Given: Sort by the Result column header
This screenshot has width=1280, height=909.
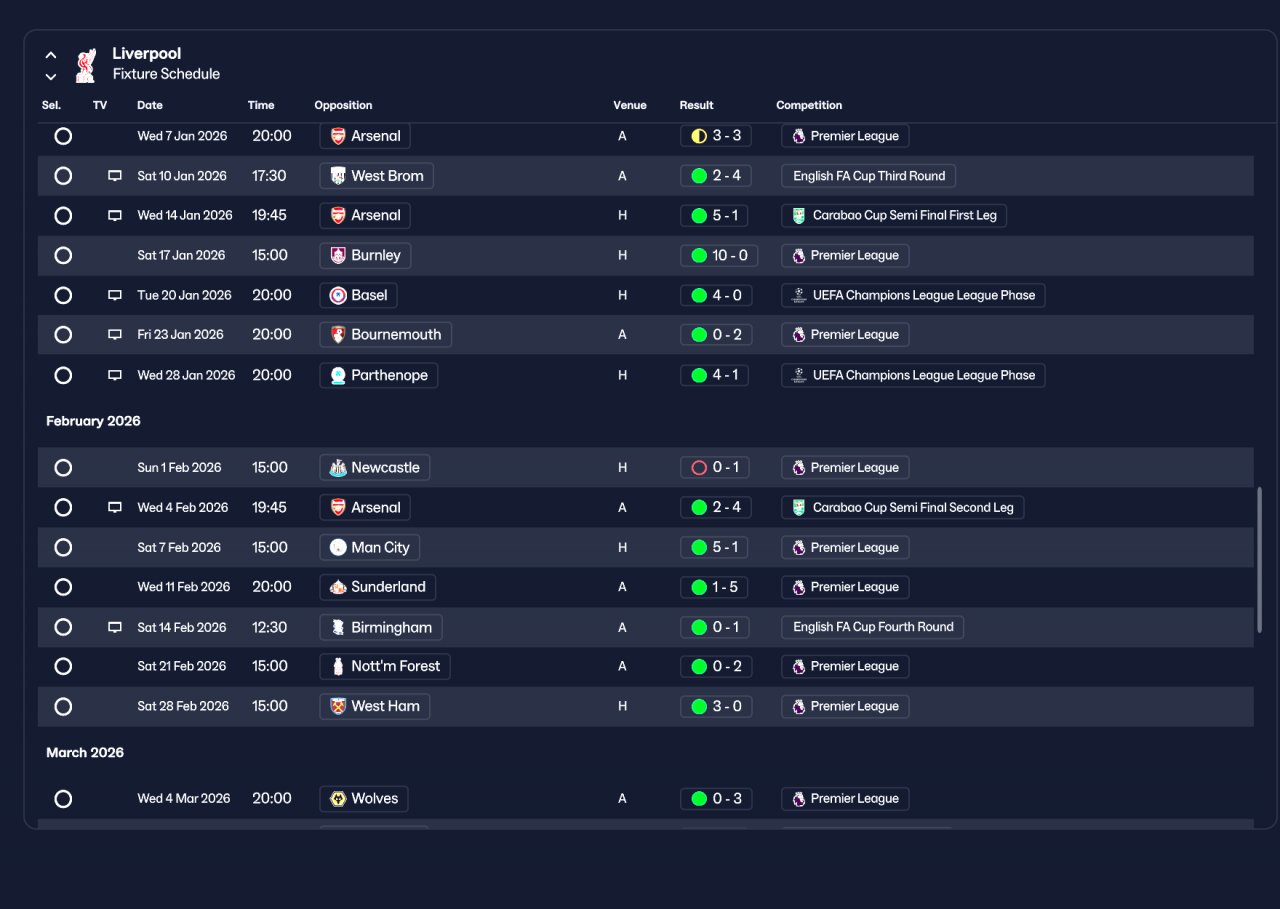Looking at the screenshot, I should click(x=697, y=105).
